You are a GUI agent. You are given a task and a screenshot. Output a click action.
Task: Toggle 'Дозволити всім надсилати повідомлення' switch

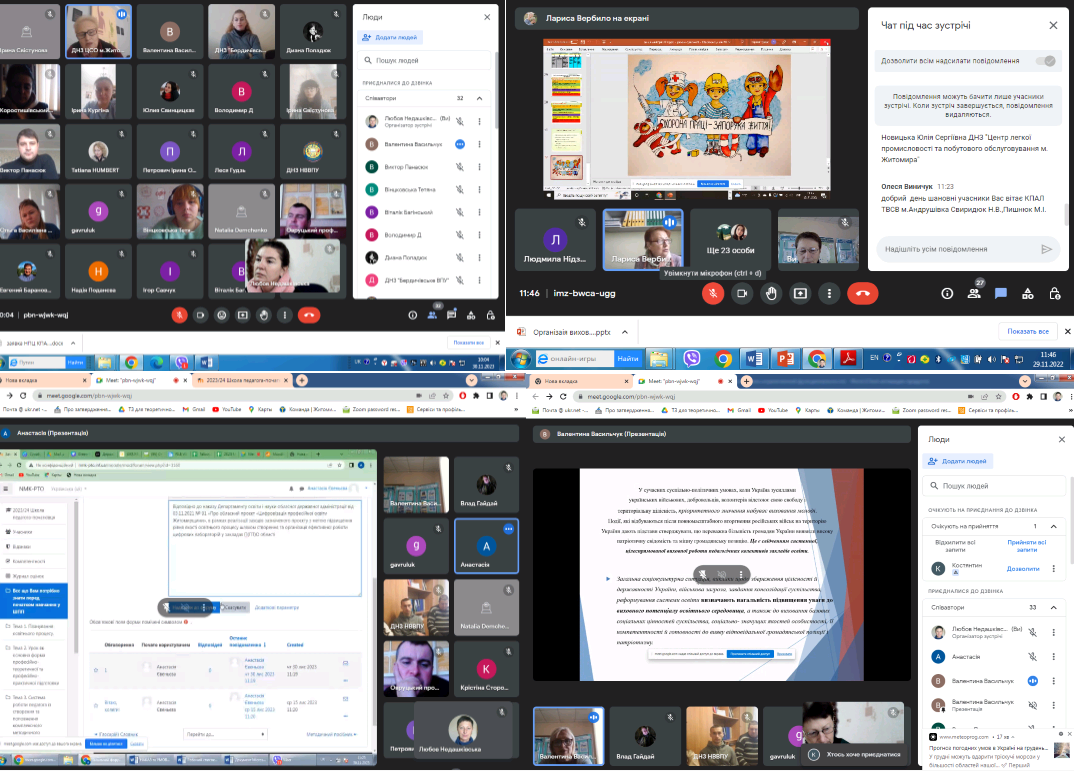[x=1045, y=61]
